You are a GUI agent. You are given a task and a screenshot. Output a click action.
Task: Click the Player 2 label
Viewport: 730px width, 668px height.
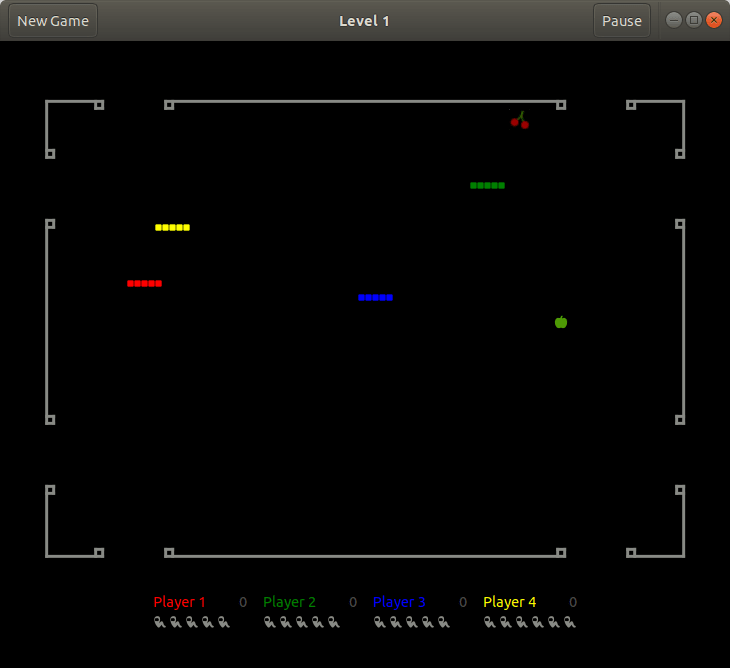(x=290, y=602)
